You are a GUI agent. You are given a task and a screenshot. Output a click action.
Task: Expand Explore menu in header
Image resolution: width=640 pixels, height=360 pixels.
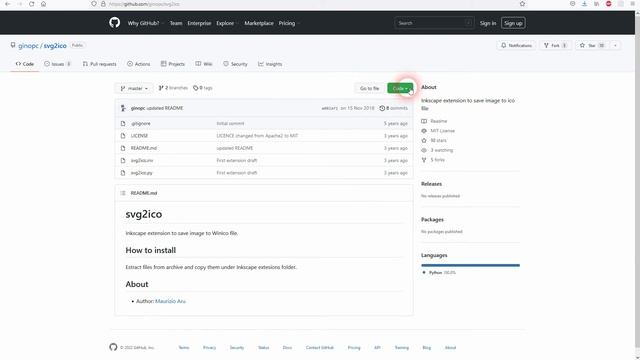pos(227,23)
